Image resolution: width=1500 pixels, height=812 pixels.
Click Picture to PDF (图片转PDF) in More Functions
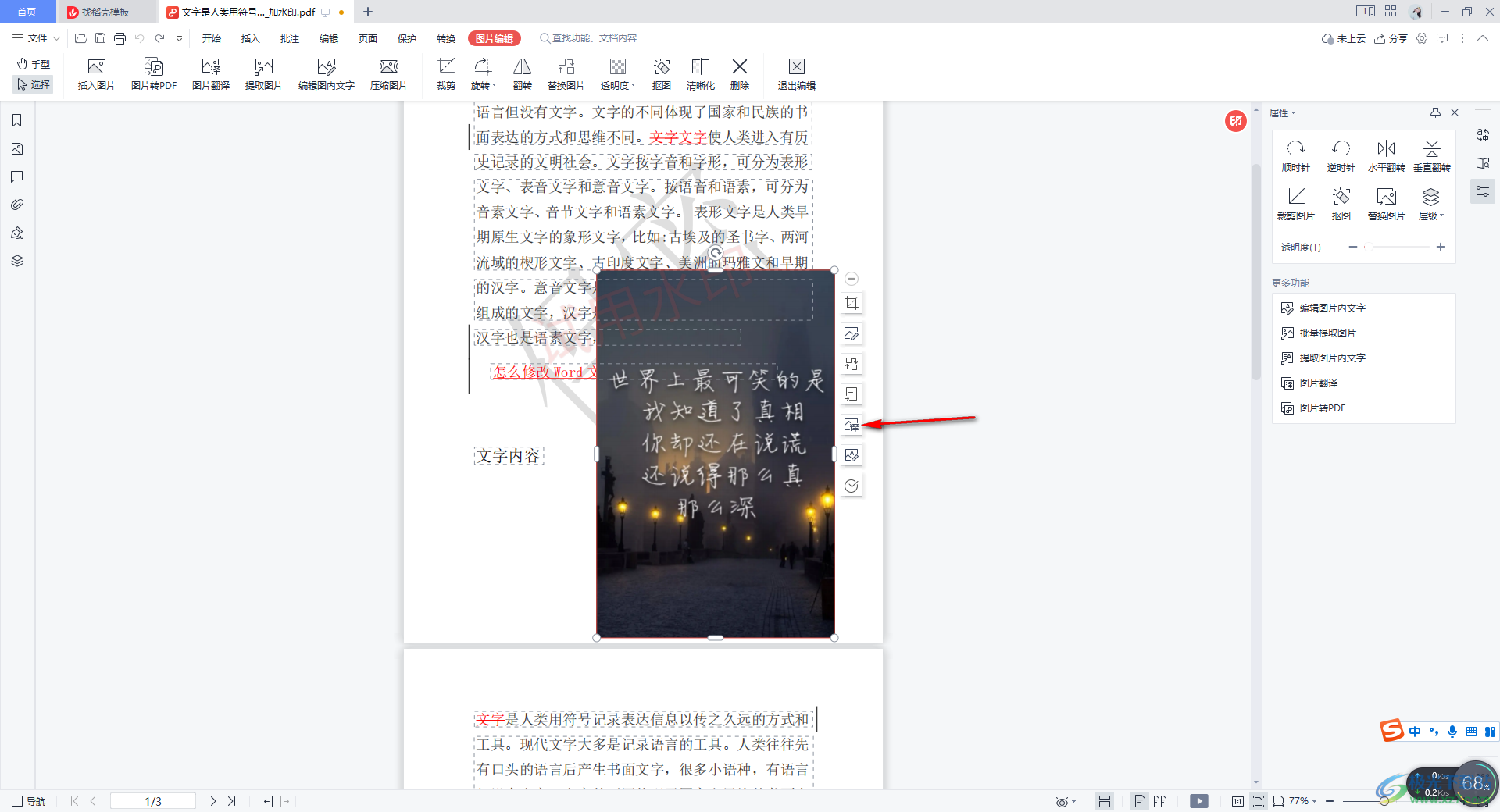(x=1313, y=408)
